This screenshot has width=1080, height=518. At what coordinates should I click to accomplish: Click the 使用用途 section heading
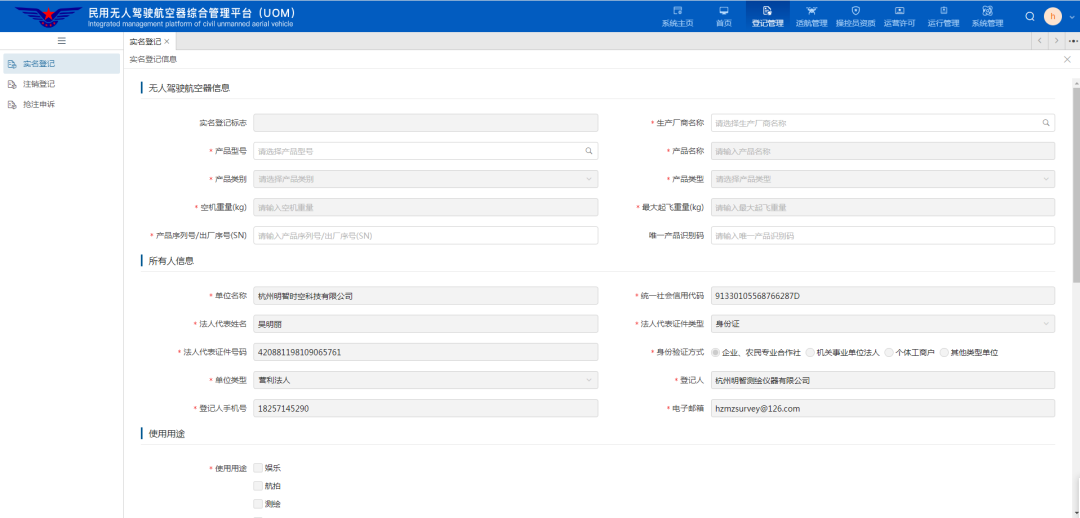coord(167,434)
